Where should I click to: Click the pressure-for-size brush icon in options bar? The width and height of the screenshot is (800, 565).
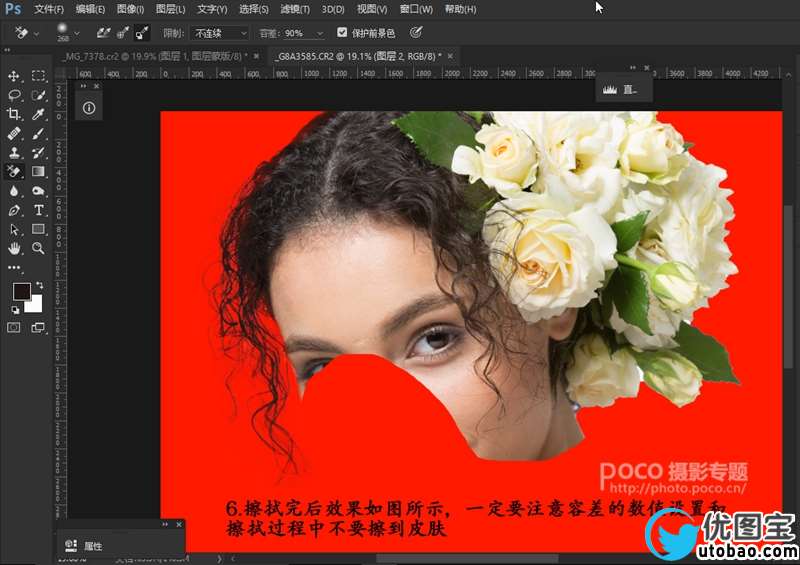(x=416, y=33)
